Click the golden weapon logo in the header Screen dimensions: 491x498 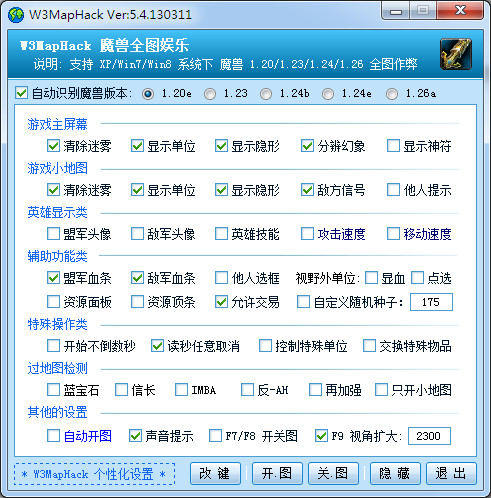(456, 54)
